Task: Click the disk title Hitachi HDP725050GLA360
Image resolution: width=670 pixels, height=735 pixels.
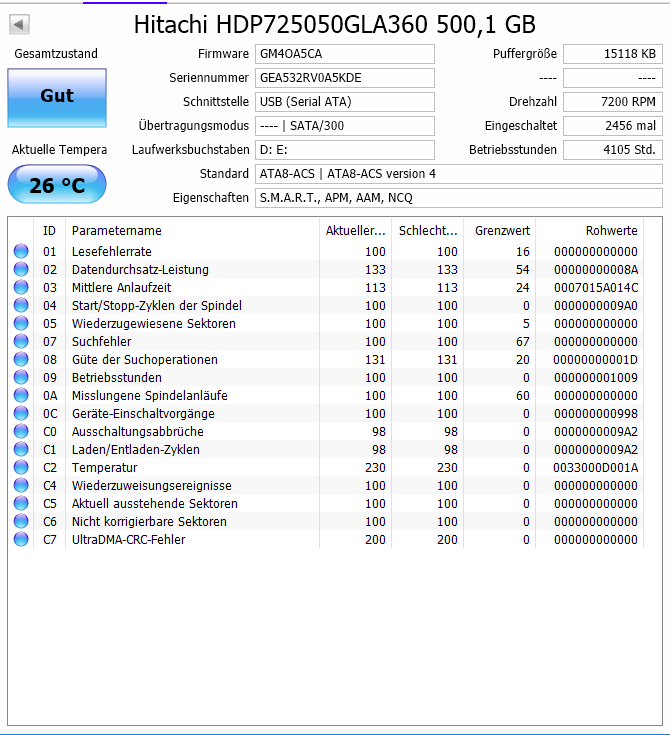Action: tap(334, 24)
